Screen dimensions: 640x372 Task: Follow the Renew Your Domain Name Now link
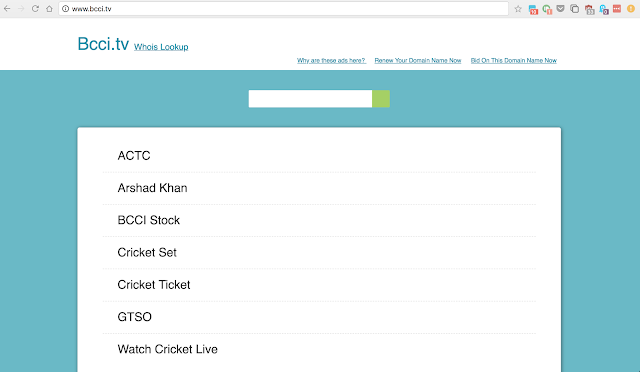[x=418, y=60]
